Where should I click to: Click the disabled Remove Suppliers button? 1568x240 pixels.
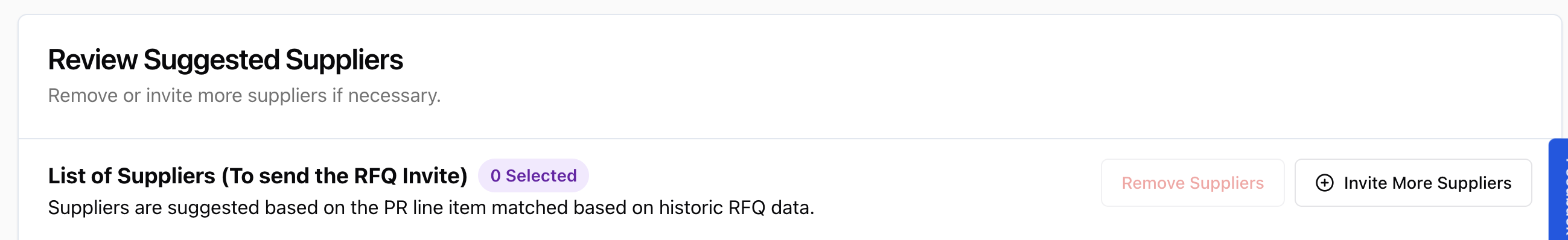click(x=1193, y=183)
